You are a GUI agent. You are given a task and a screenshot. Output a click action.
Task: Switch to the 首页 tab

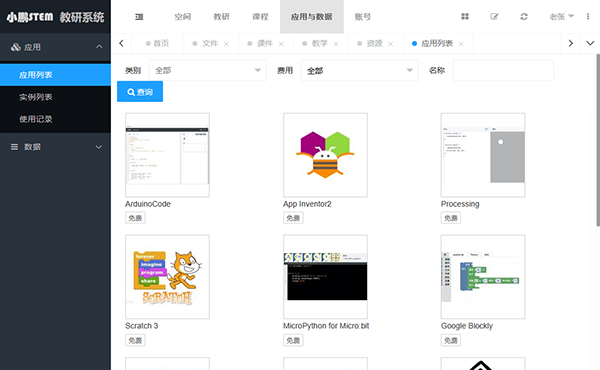coord(157,44)
